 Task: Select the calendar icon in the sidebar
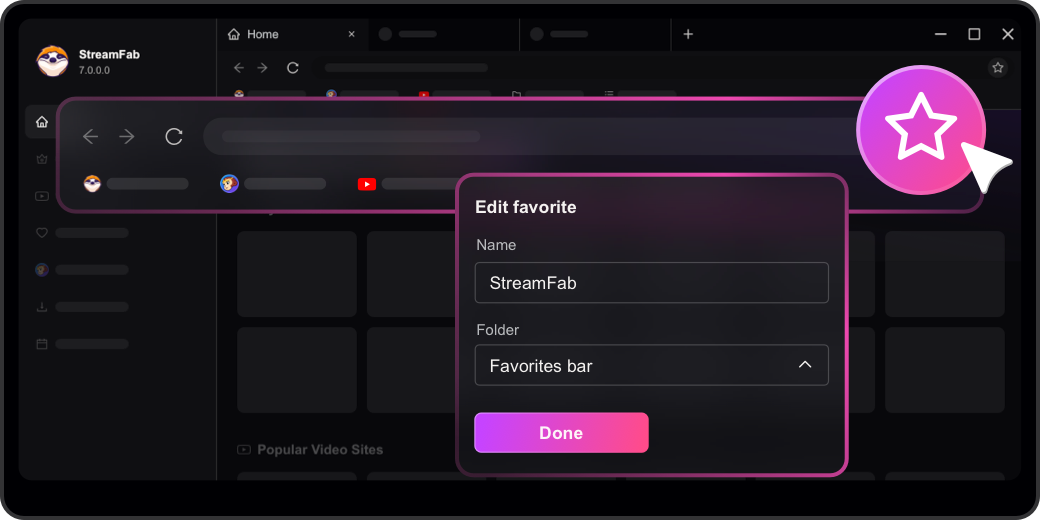tap(41, 344)
